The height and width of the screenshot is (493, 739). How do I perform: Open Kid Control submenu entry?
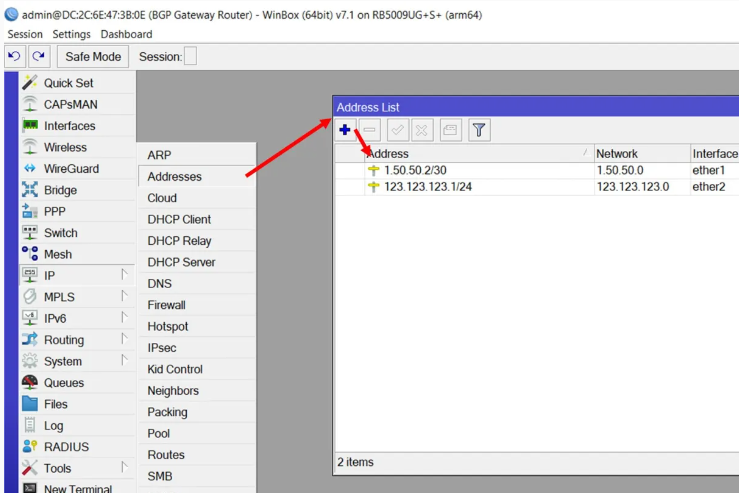[x=197, y=369]
